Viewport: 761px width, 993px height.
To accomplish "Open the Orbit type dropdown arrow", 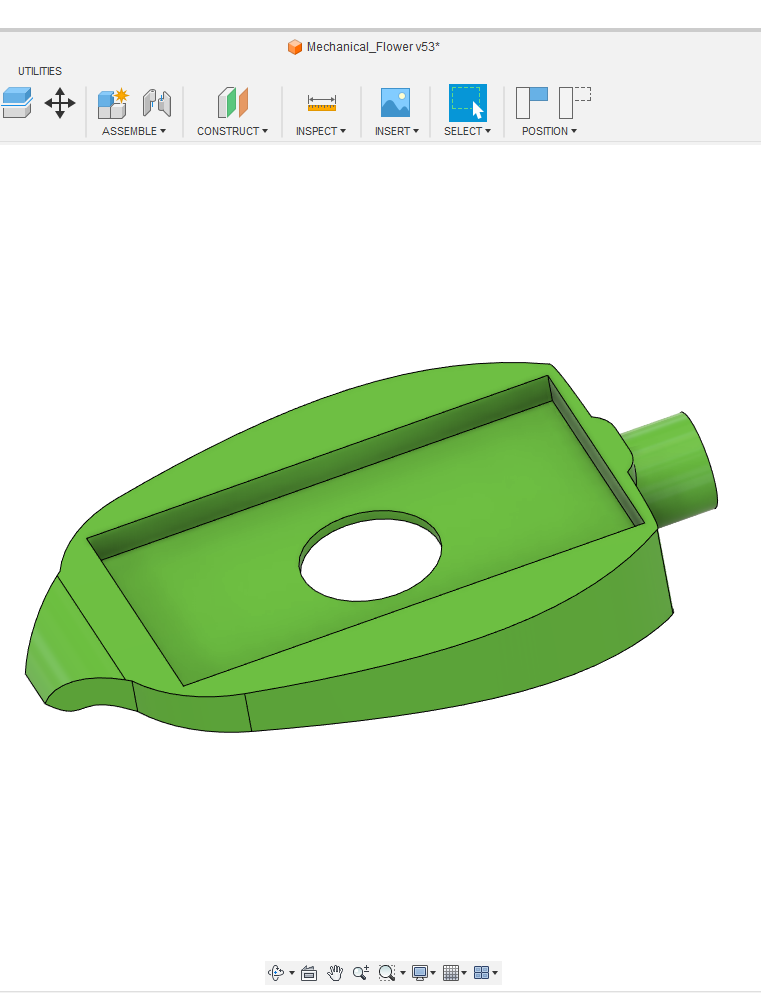I will tap(292, 973).
